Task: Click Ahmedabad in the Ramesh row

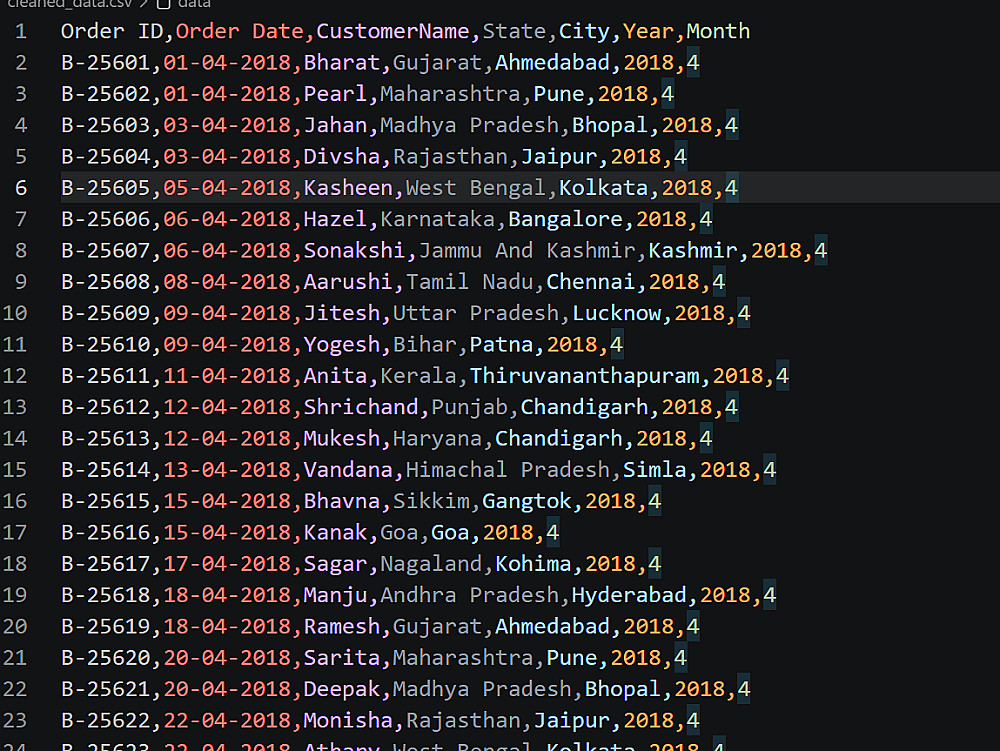Action: pyautogui.click(x=552, y=625)
